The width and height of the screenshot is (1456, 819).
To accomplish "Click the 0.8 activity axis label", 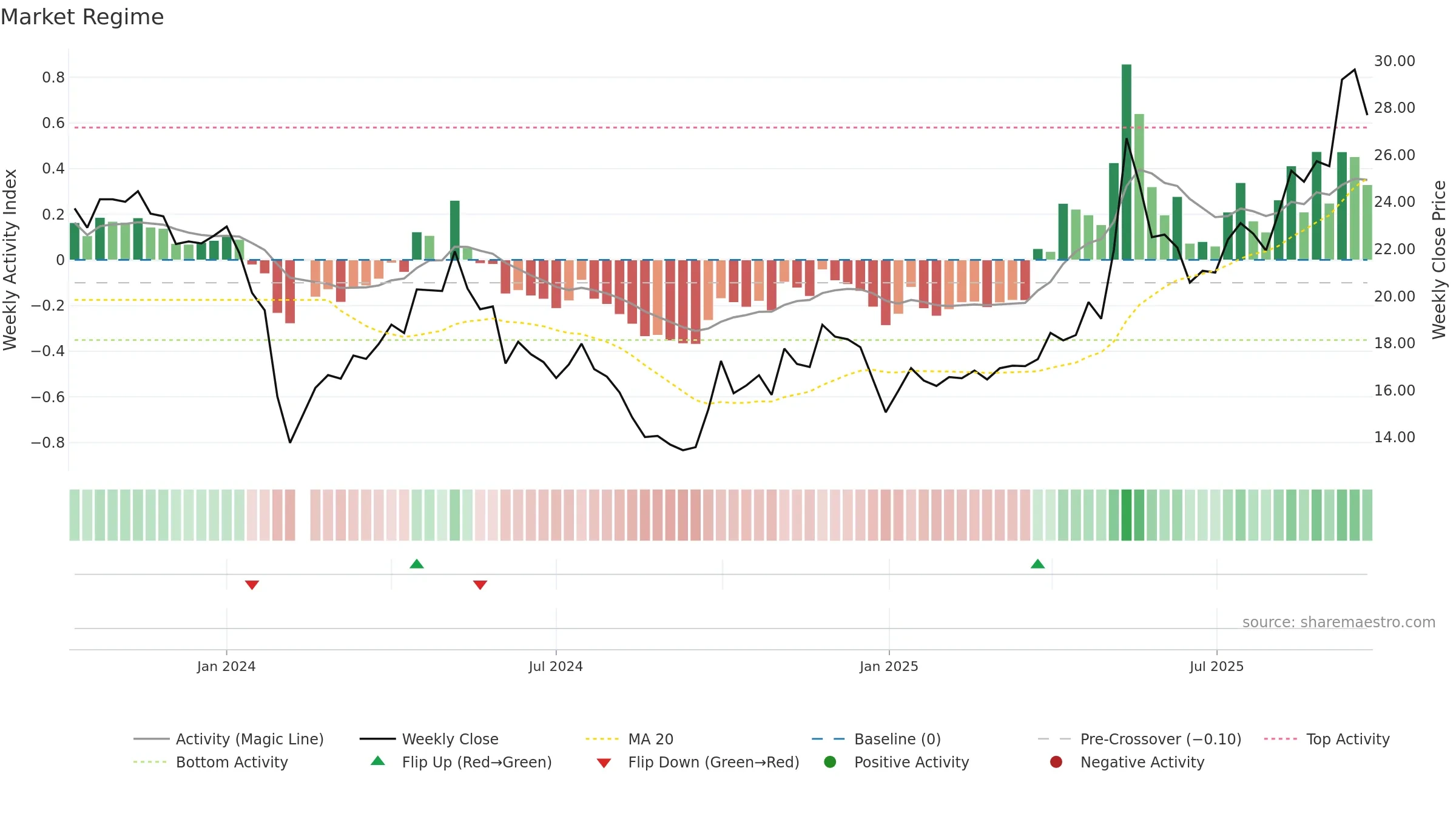I will 53,78.
